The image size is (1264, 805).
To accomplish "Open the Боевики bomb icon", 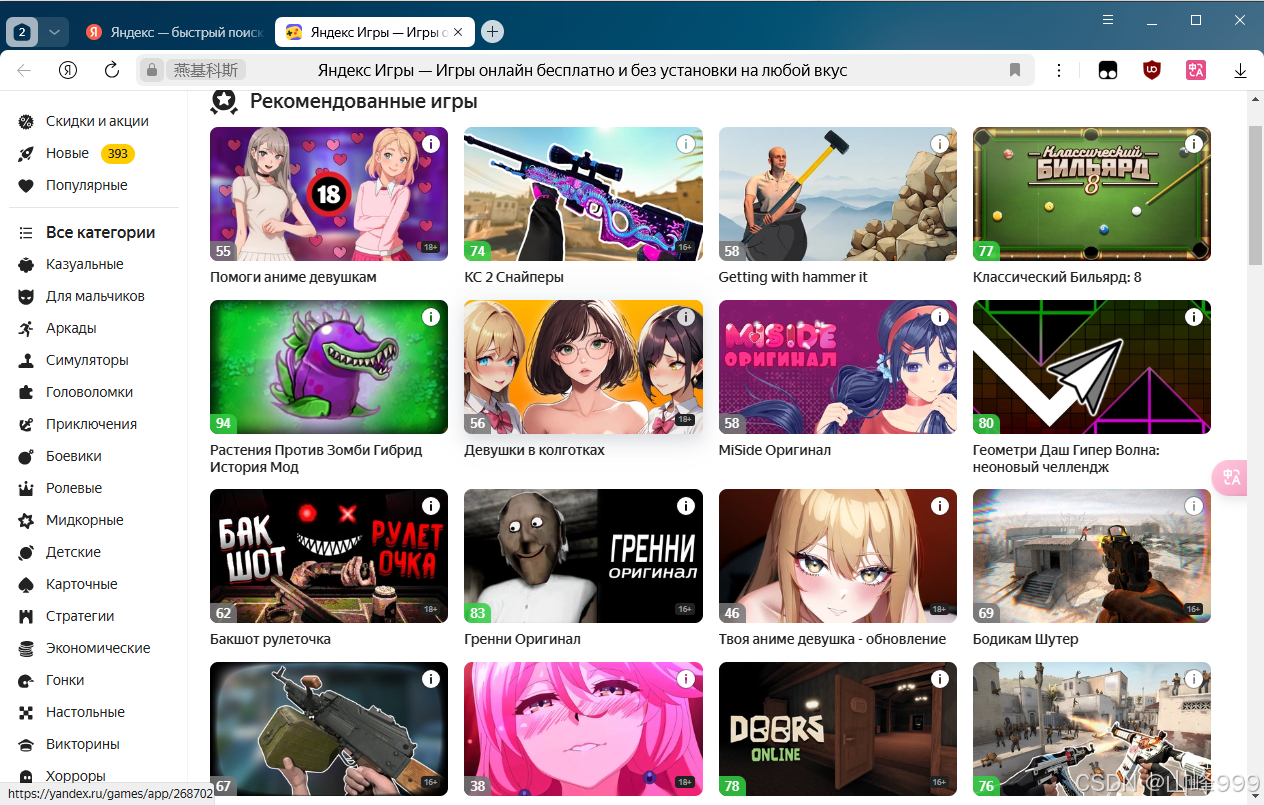I will point(27,456).
